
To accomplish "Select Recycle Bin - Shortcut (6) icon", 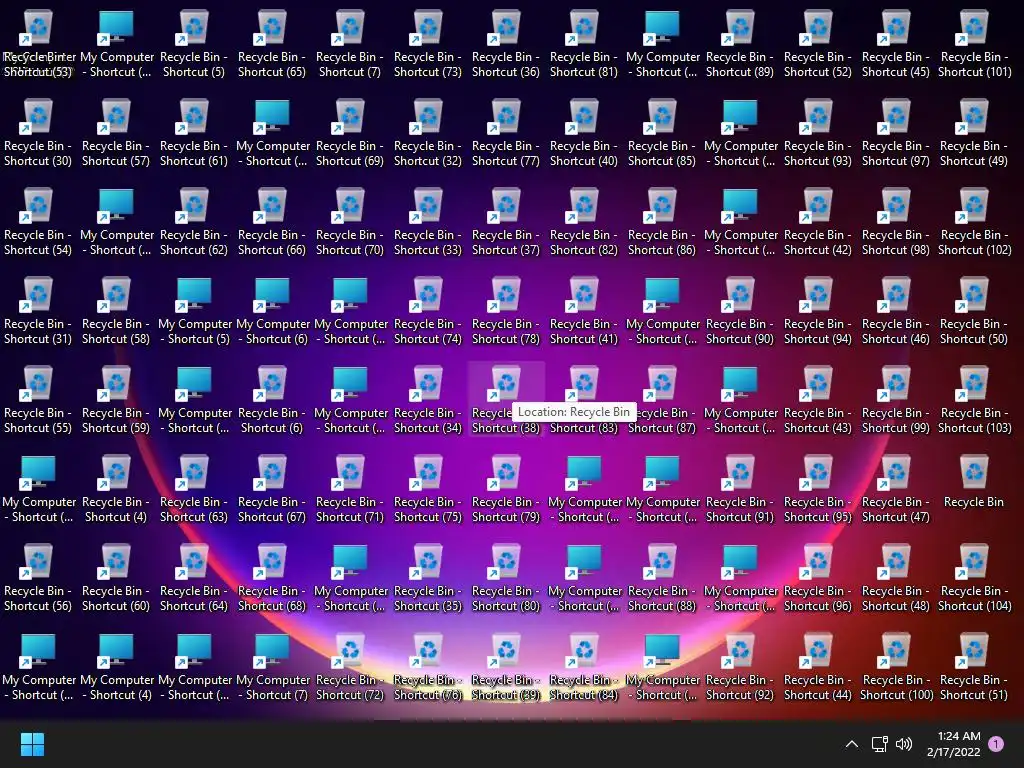I will 272,400.
